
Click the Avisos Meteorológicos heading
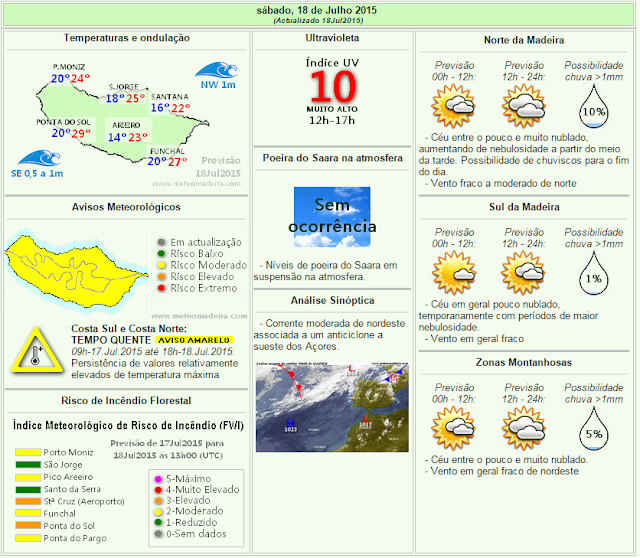pyautogui.click(x=126, y=207)
